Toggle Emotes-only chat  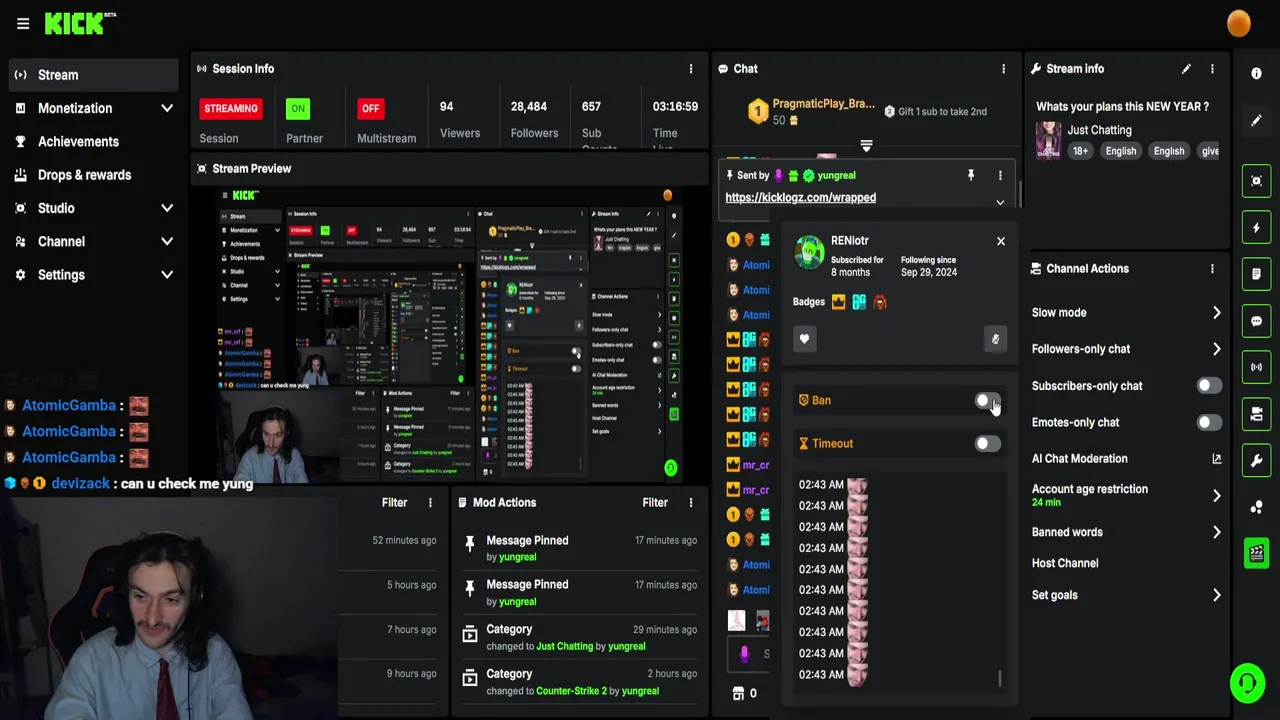pos(1208,423)
